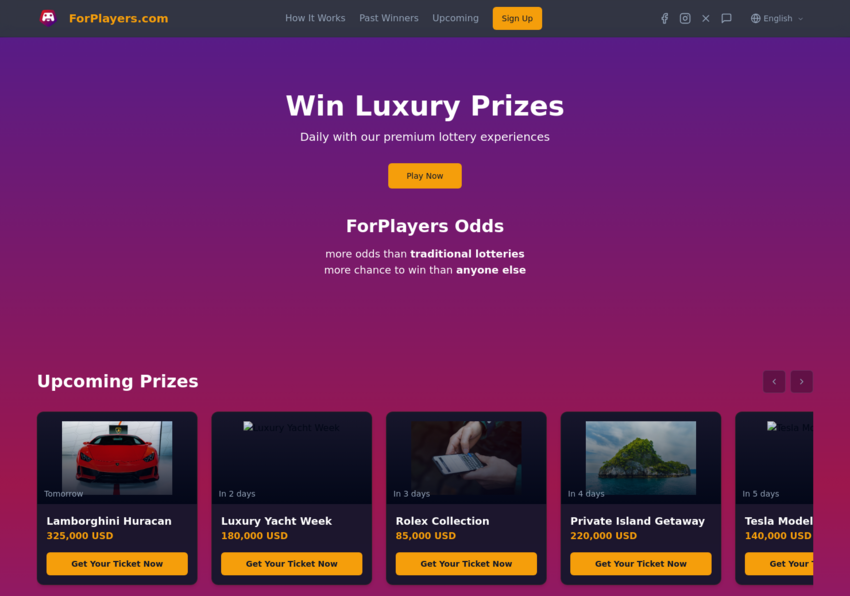
Task: Get ticket for Private Island Getaway
Action: click(x=641, y=563)
